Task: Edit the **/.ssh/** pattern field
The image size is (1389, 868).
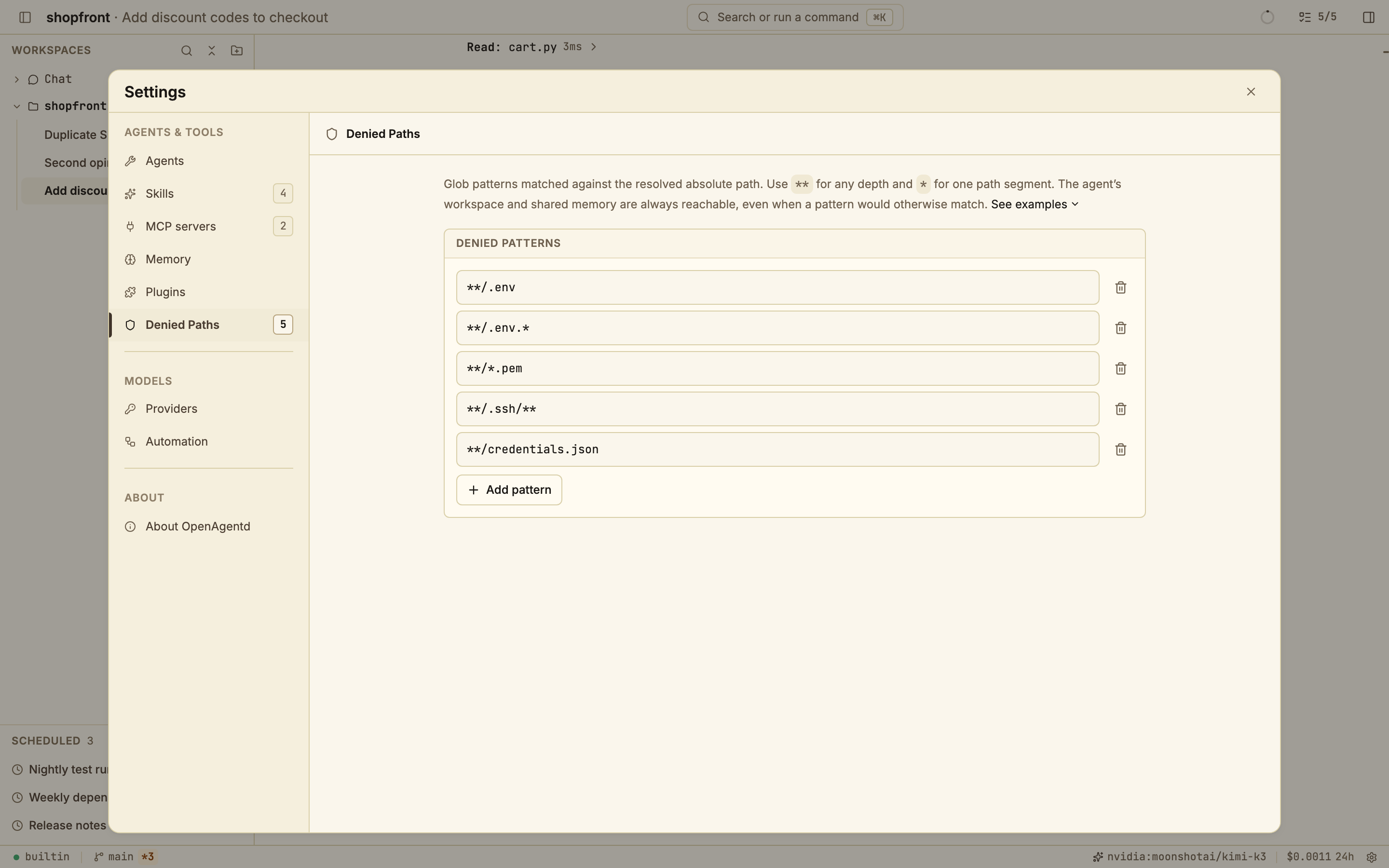Action: click(777, 409)
